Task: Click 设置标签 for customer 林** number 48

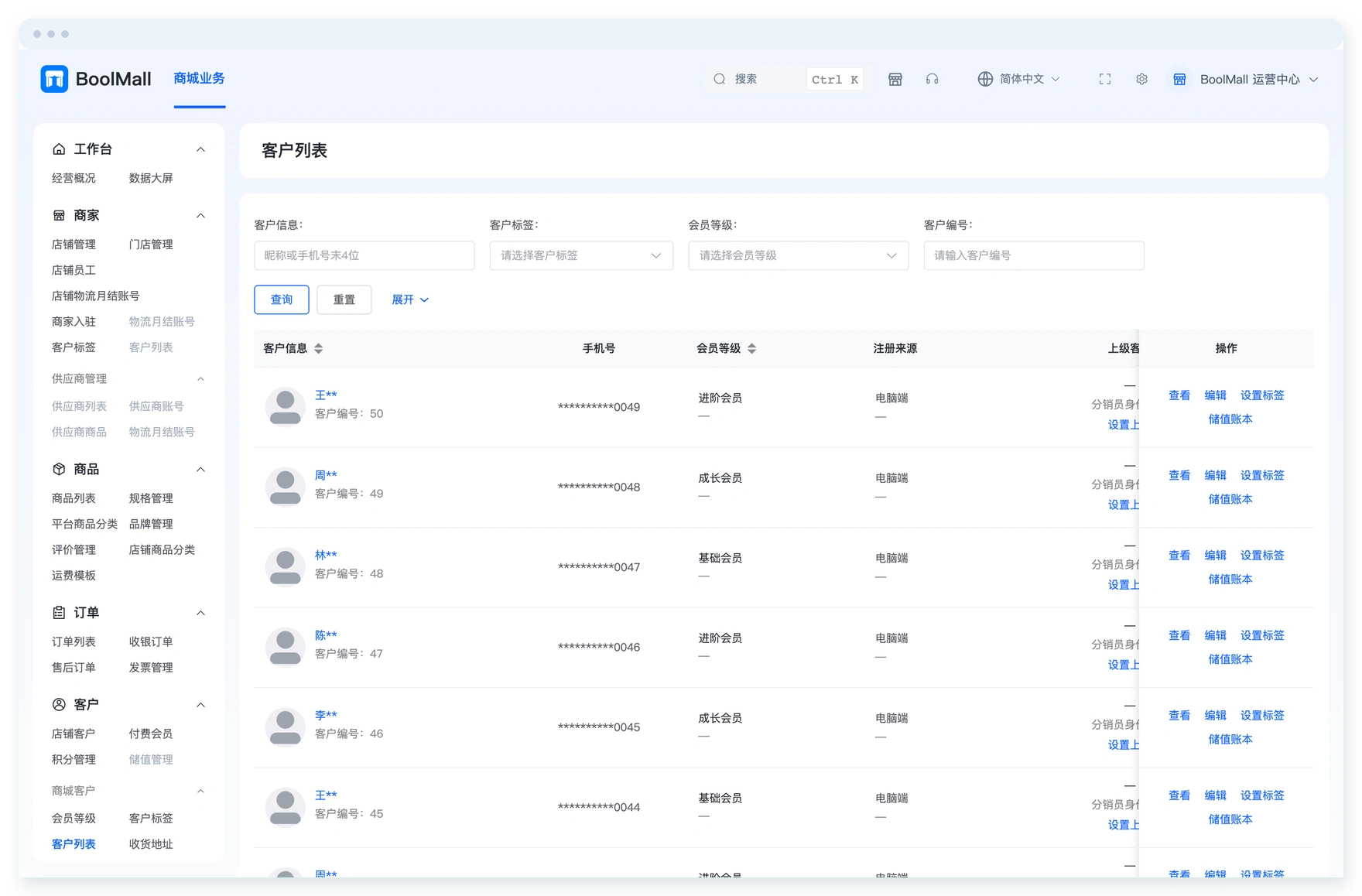Action: pos(1262,556)
